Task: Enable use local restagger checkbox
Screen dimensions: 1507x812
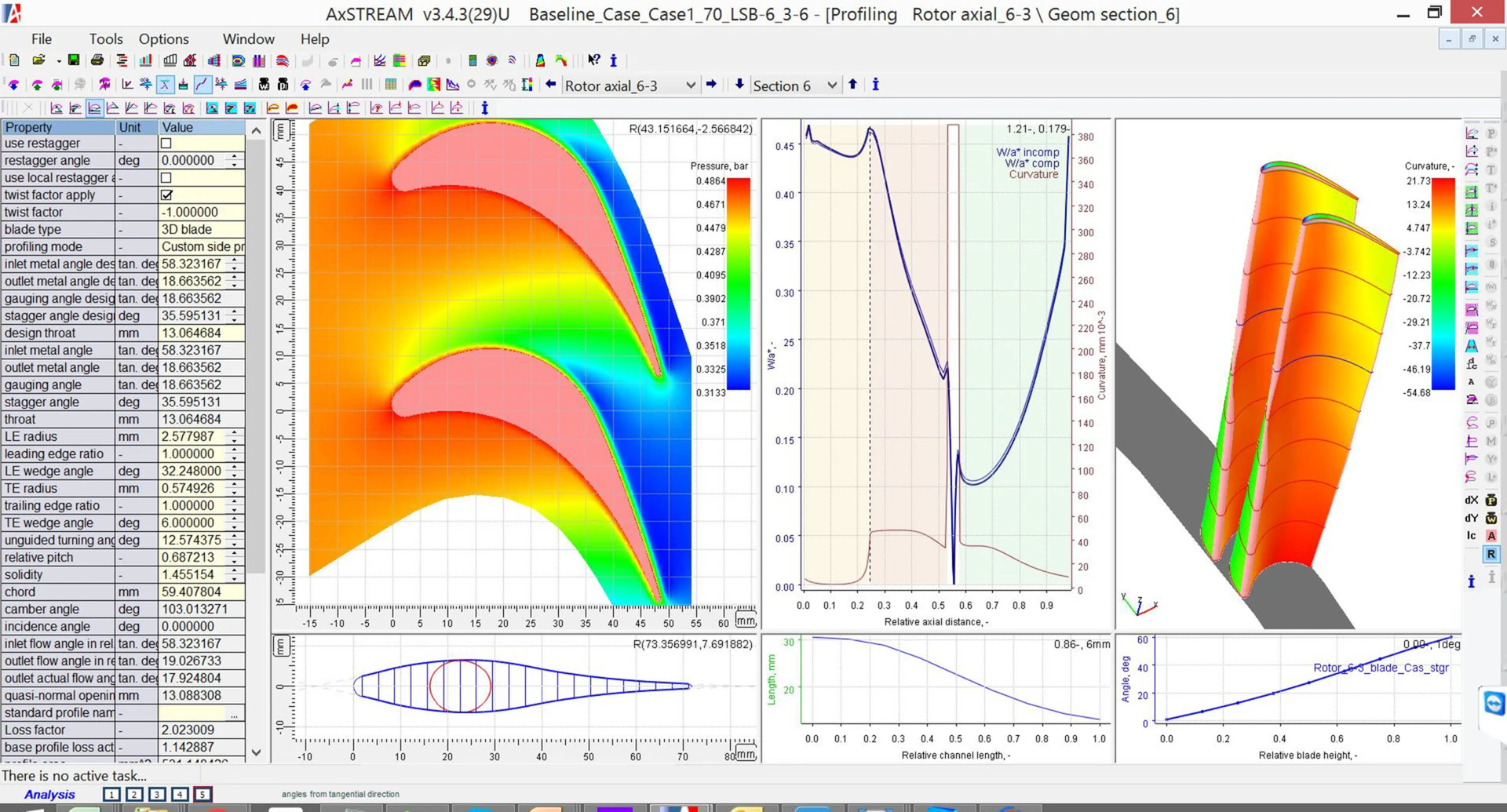Action: pos(166,177)
